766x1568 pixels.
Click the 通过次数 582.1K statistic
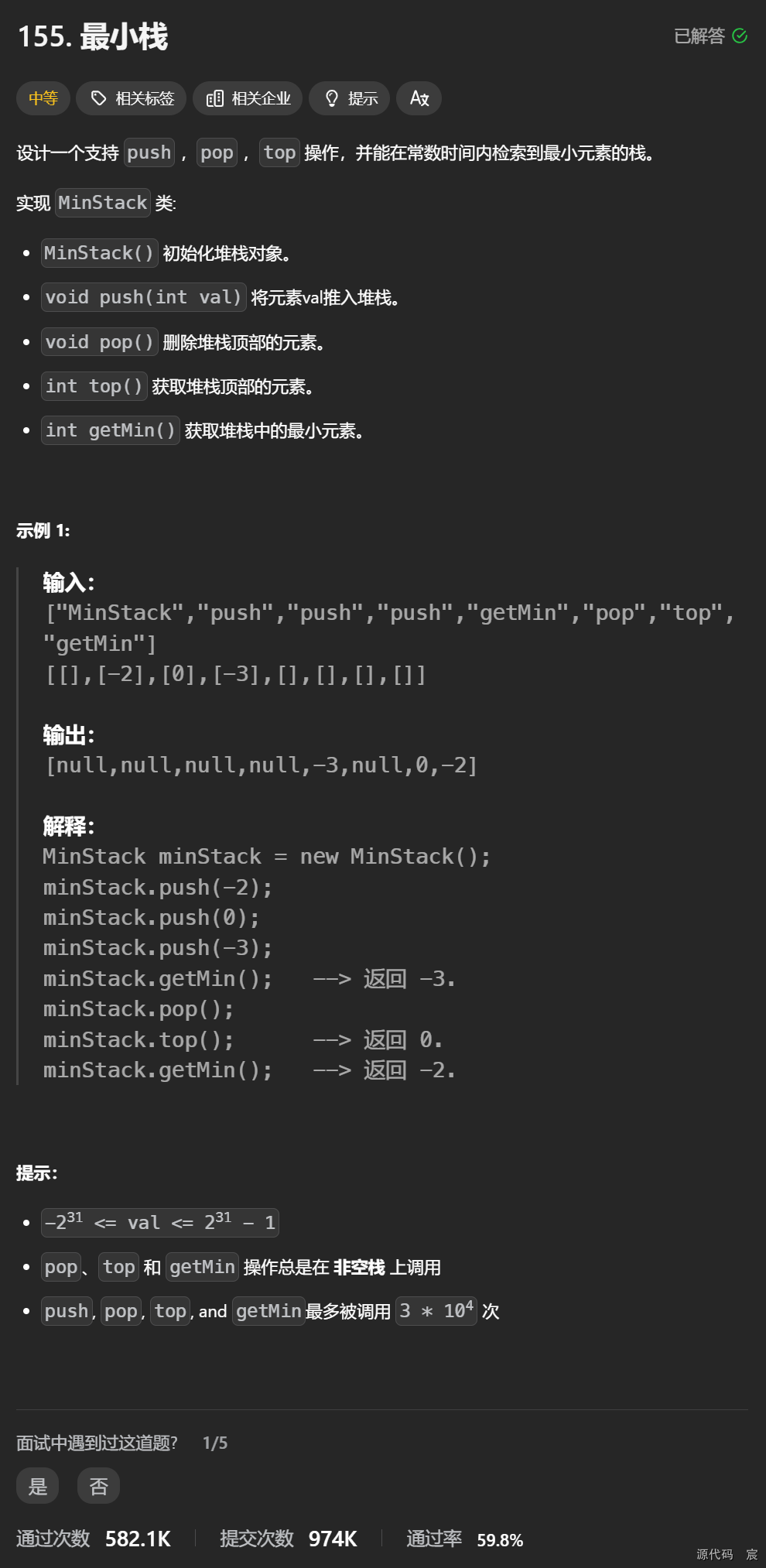[94, 1539]
